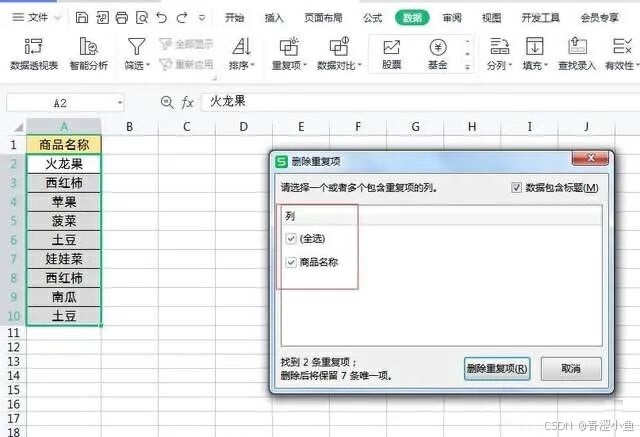Click 全部显示 in the ribbon
Viewport: 640px width, 437px height.
pos(187,44)
